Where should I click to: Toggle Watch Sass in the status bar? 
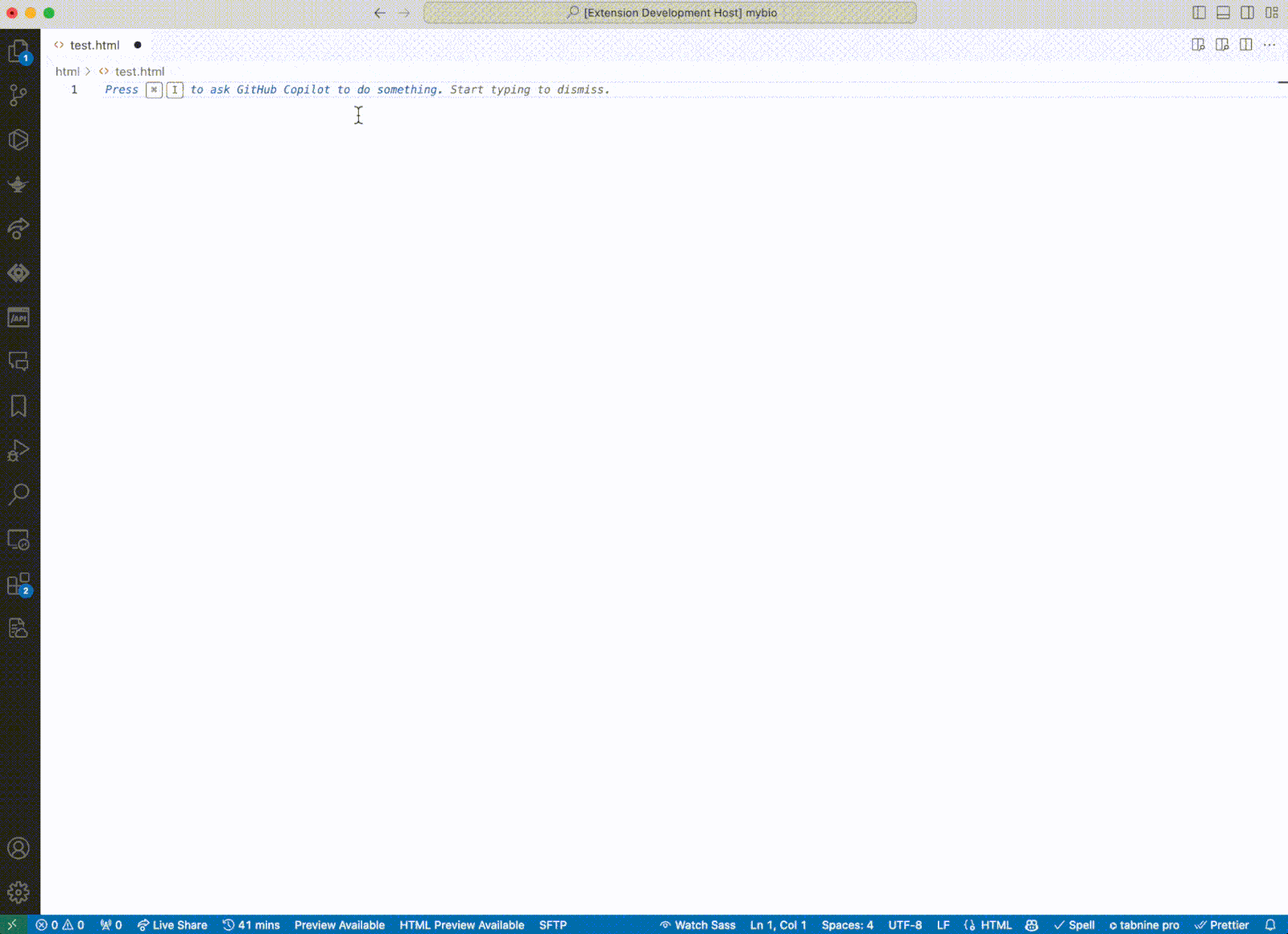tap(698, 924)
